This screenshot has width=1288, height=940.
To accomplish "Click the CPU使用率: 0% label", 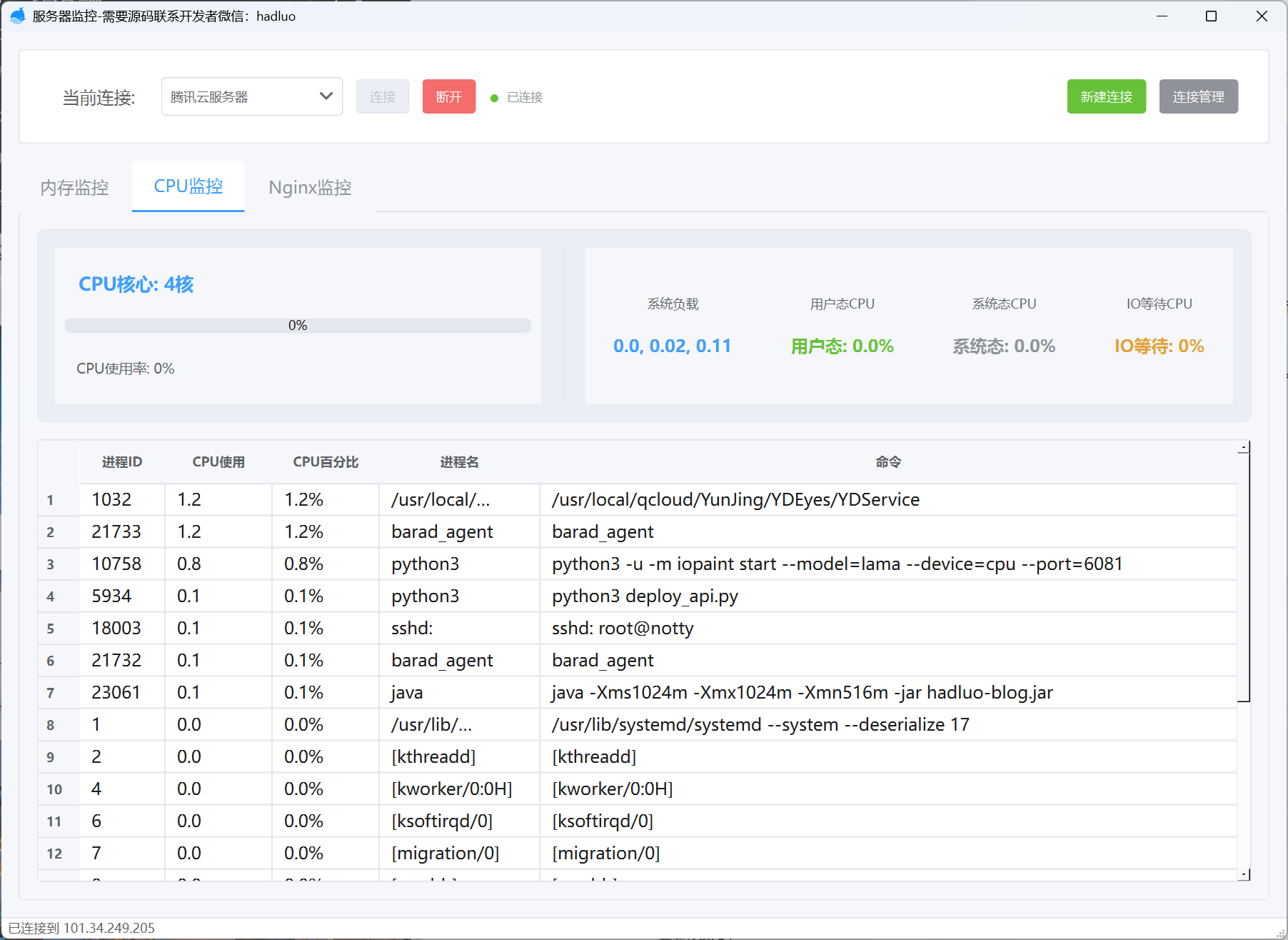I will [x=126, y=369].
